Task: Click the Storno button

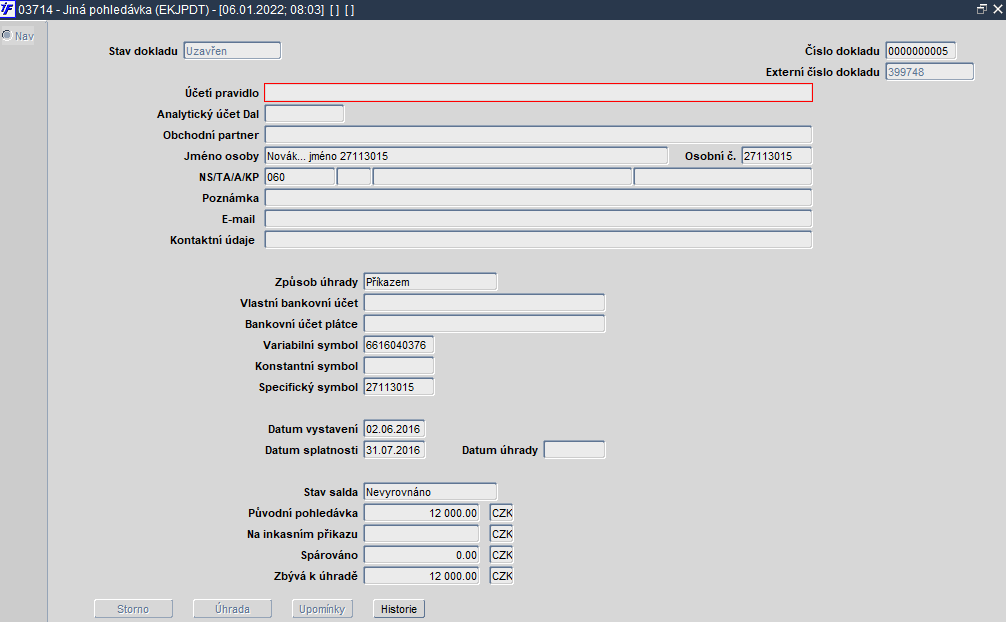Action: [x=133, y=609]
